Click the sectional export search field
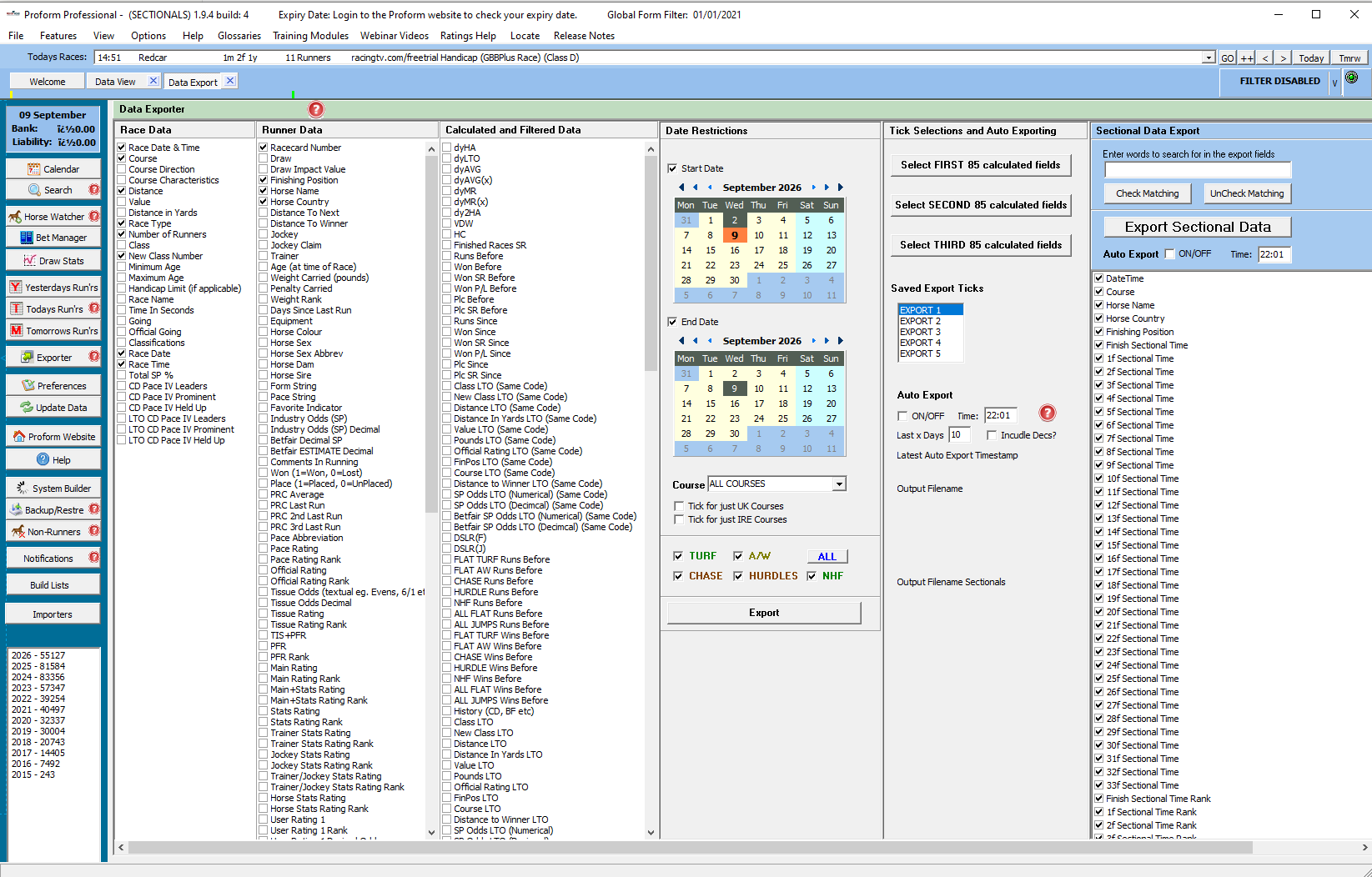 pos(1198,170)
